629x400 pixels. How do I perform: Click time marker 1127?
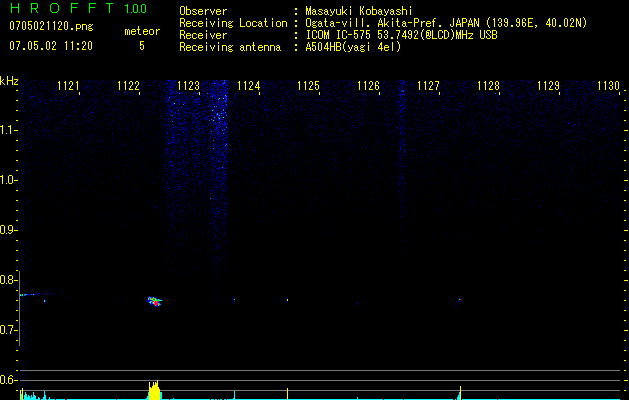[x=428, y=86]
